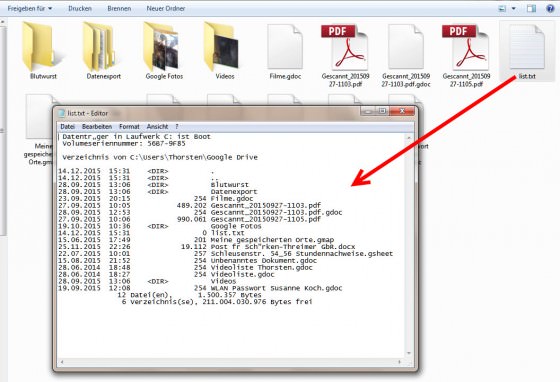Click the 'Meine gespeicherten Orte.gmap' line in Editor
The width and height of the screenshot is (560, 382).
point(196,240)
